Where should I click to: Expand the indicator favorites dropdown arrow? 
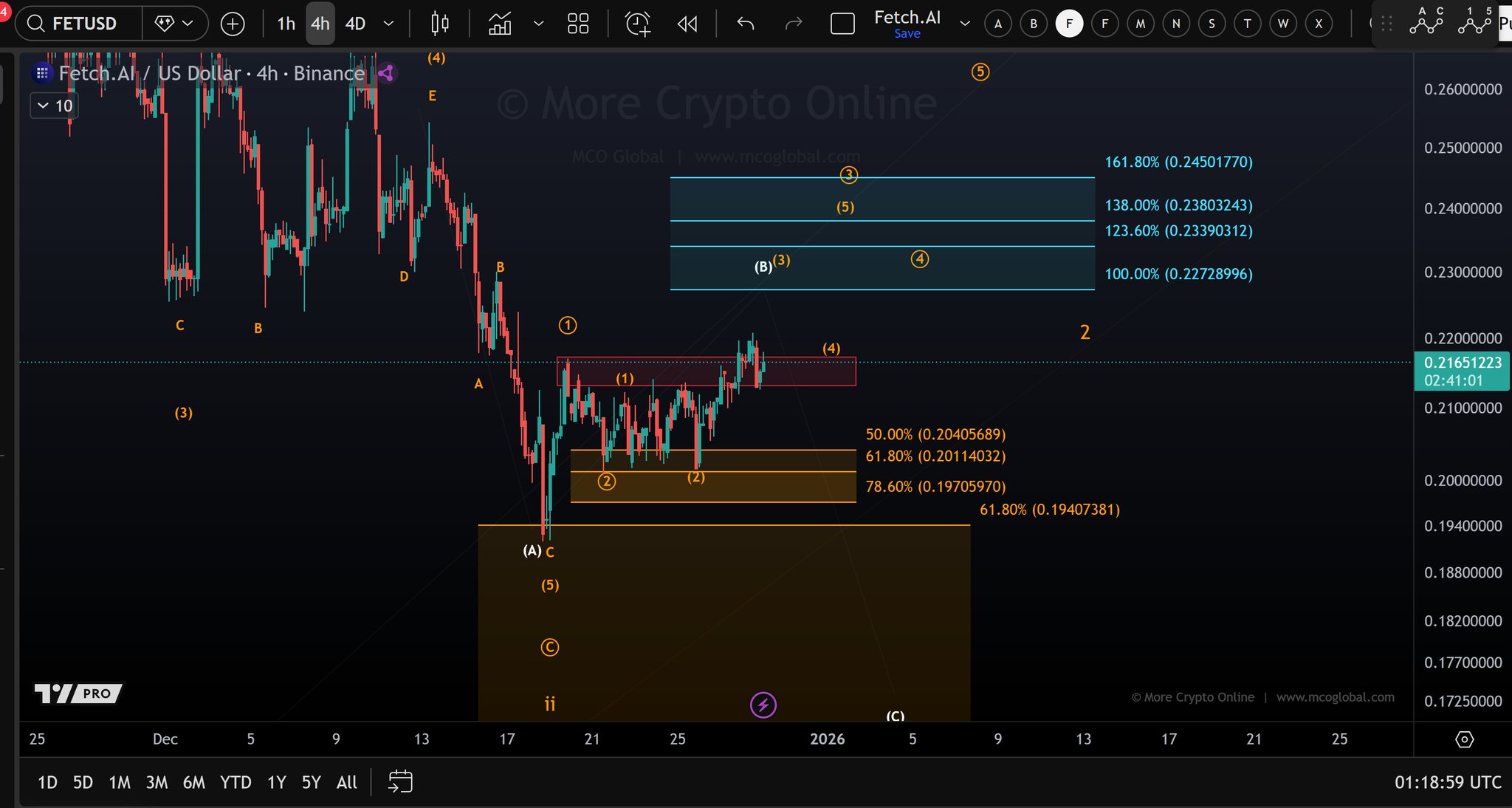(539, 24)
